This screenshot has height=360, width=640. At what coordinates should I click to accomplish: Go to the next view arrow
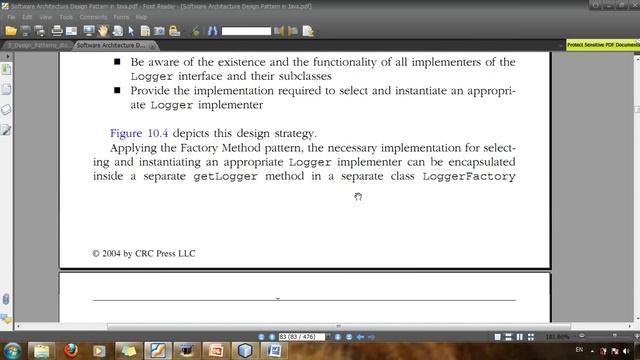coord(371,337)
